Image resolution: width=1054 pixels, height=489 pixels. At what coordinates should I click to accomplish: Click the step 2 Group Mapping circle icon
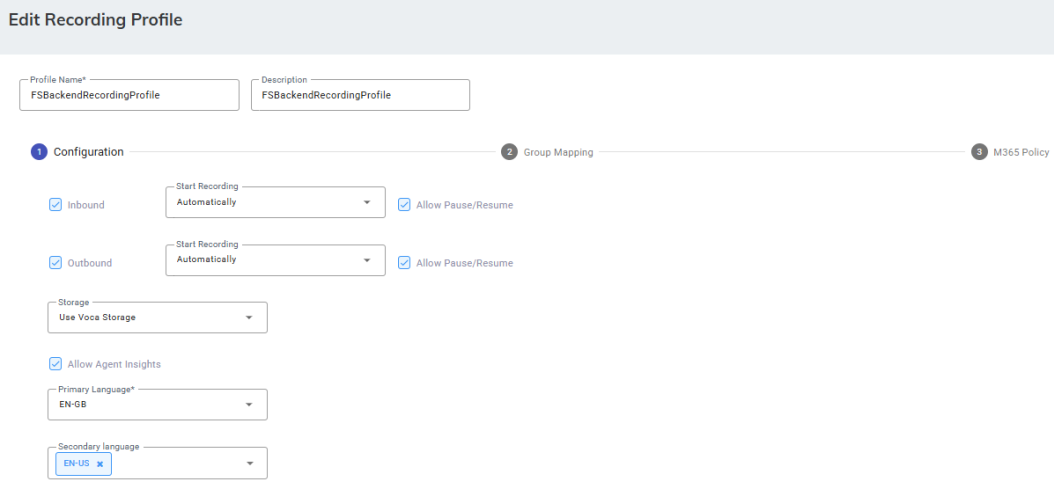pyautogui.click(x=509, y=152)
